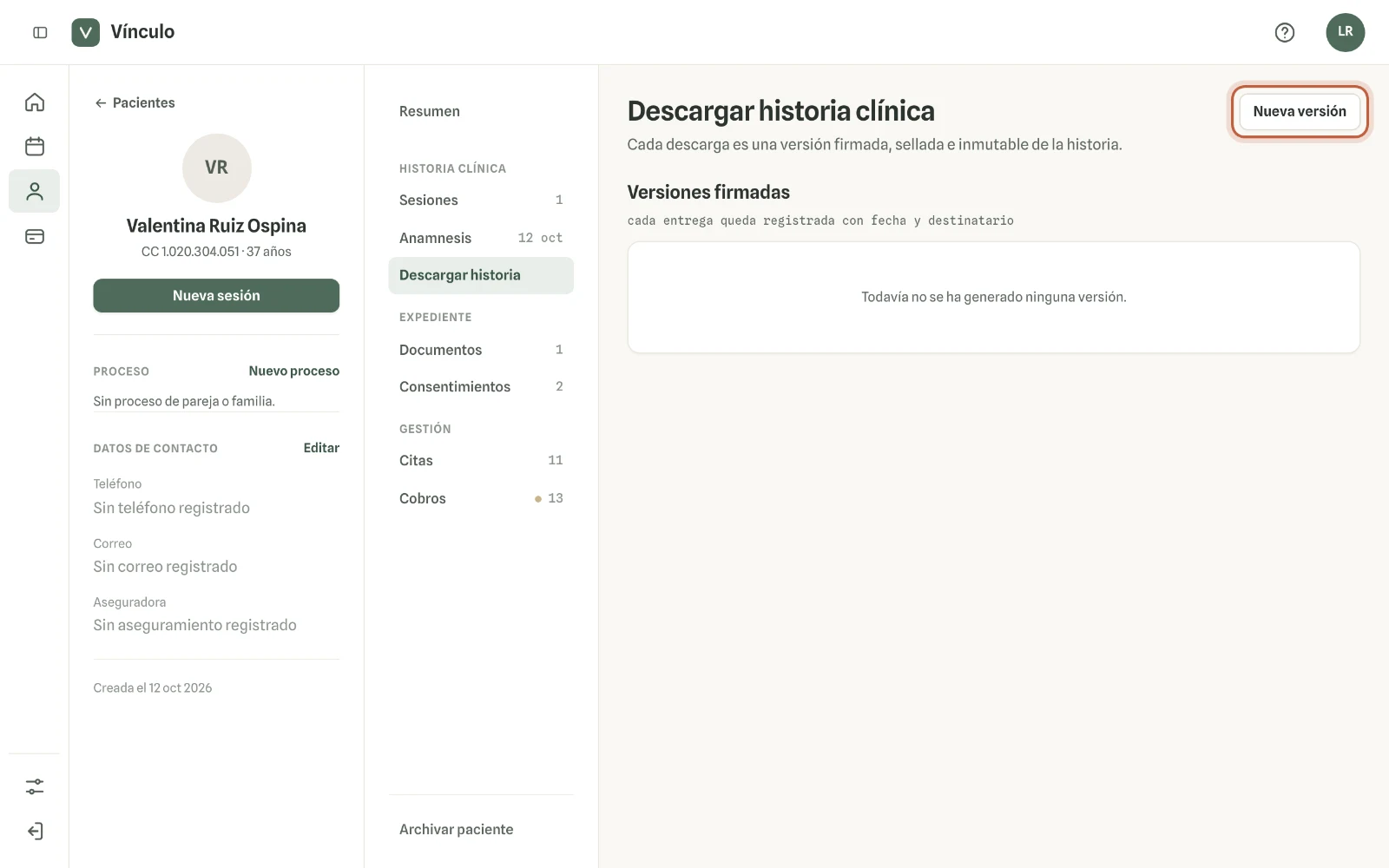The width and height of the screenshot is (1389, 868).
Task: Open the Citas section
Action: point(481,460)
